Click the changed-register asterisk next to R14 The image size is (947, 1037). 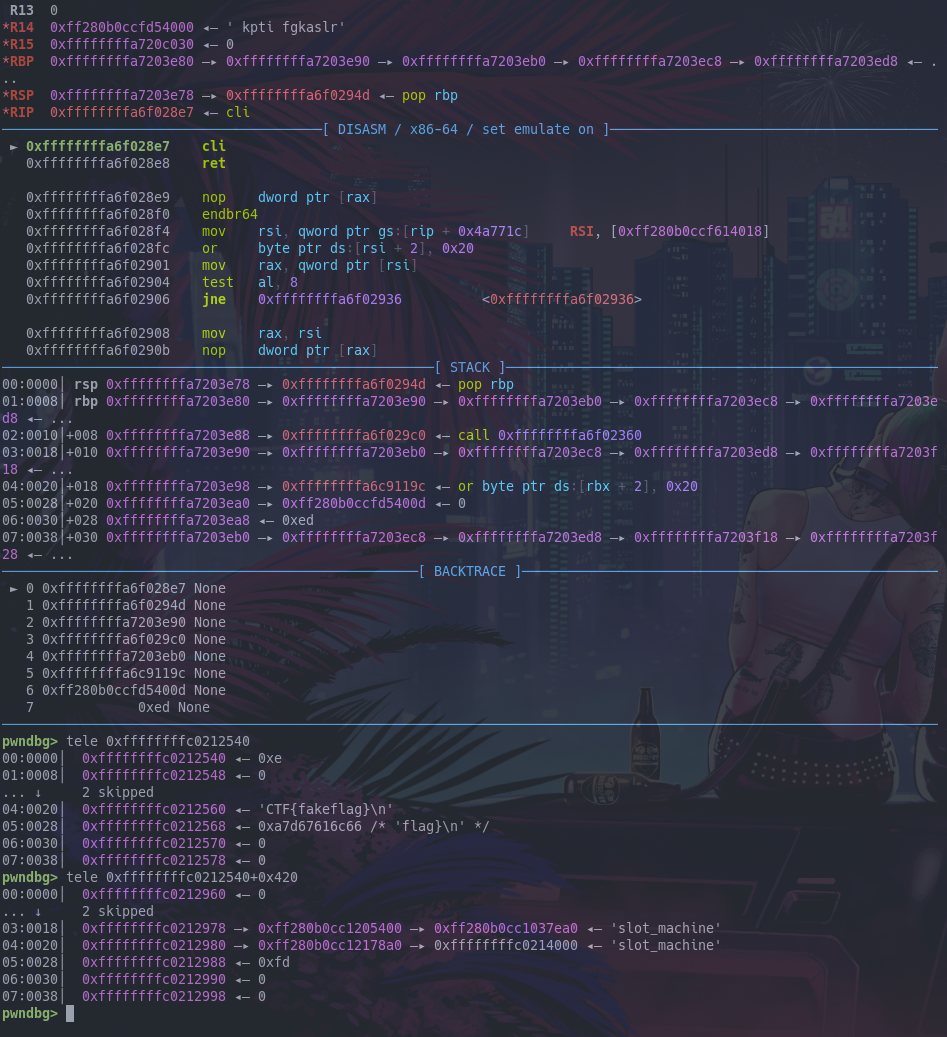(5, 27)
